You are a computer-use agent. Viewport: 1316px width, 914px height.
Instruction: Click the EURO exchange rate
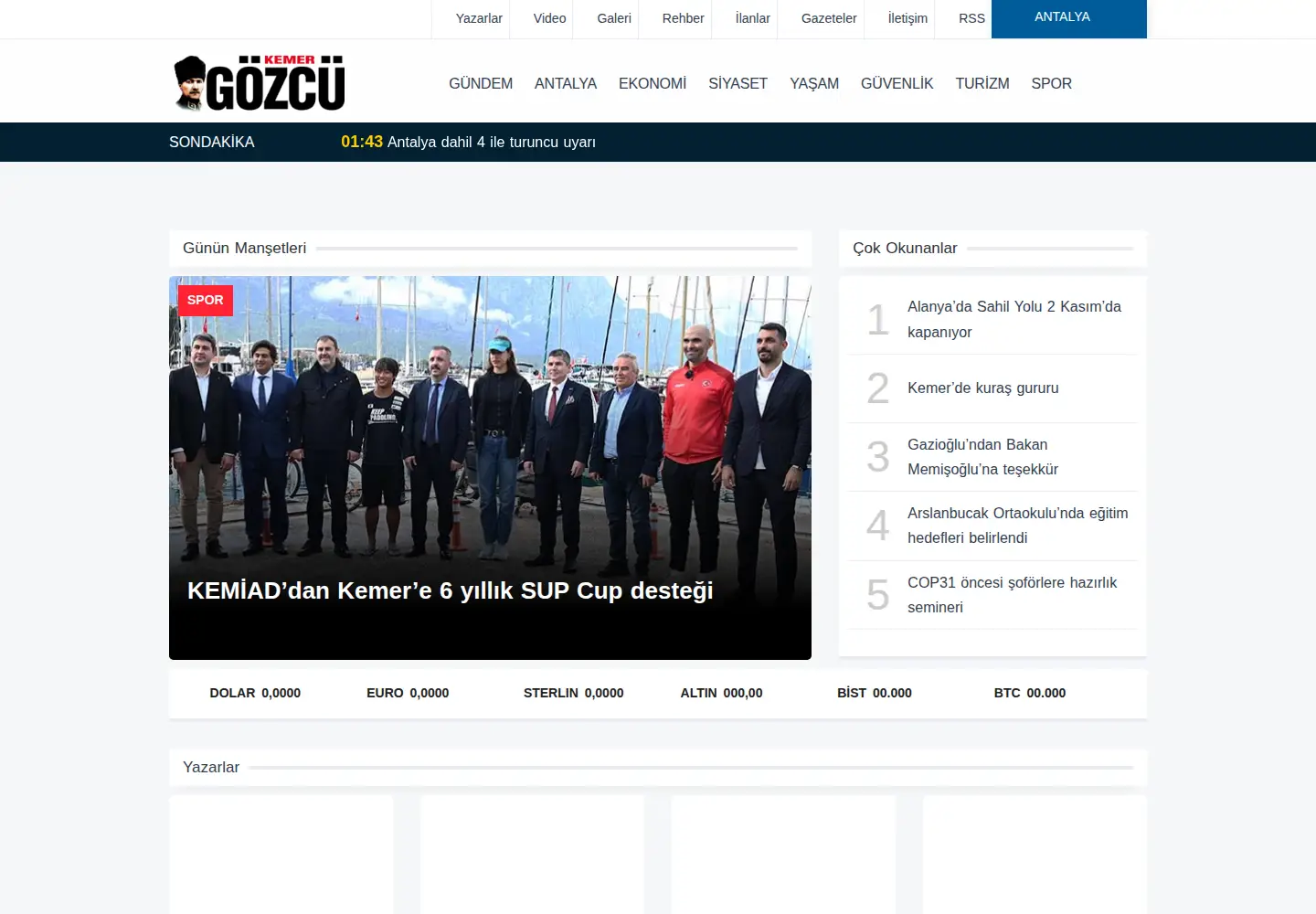tap(408, 693)
